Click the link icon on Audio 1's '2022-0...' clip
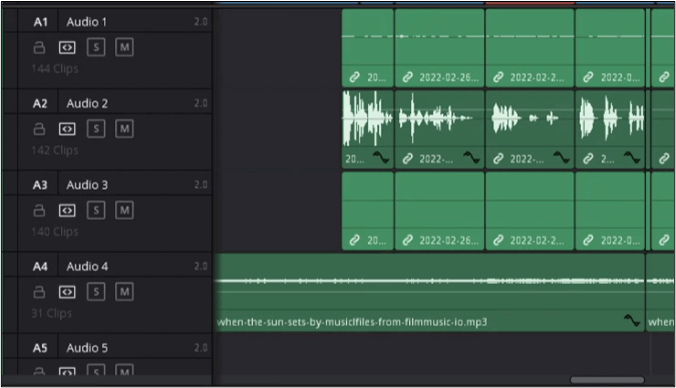Viewport: 676px width, 388px height. (588, 78)
